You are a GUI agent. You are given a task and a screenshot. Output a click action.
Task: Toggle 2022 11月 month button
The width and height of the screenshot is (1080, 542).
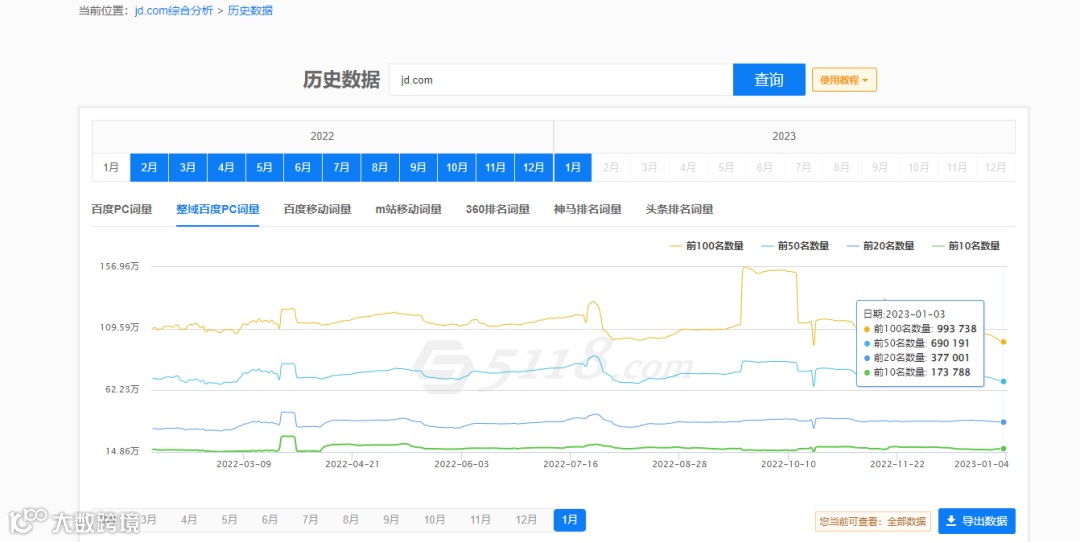[x=495, y=167]
